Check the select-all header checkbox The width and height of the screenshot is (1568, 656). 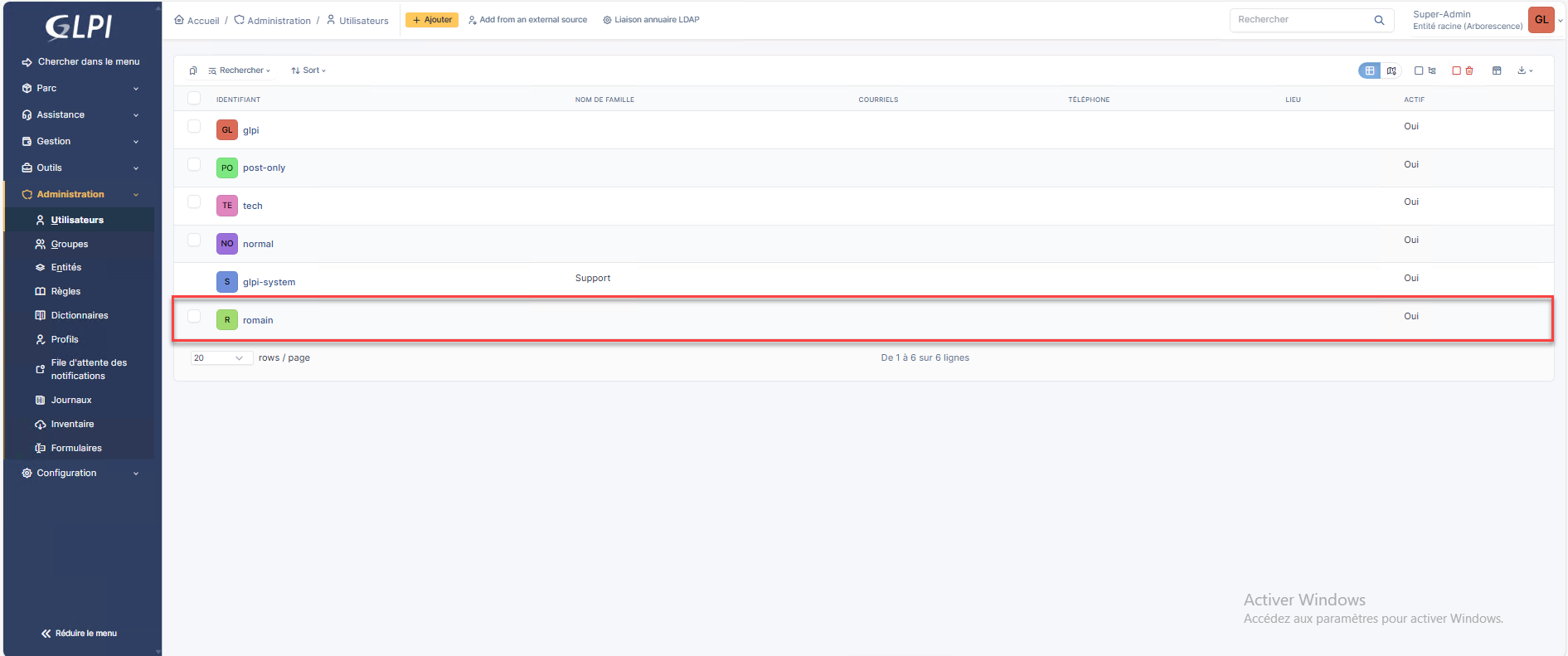click(x=194, y=99)
